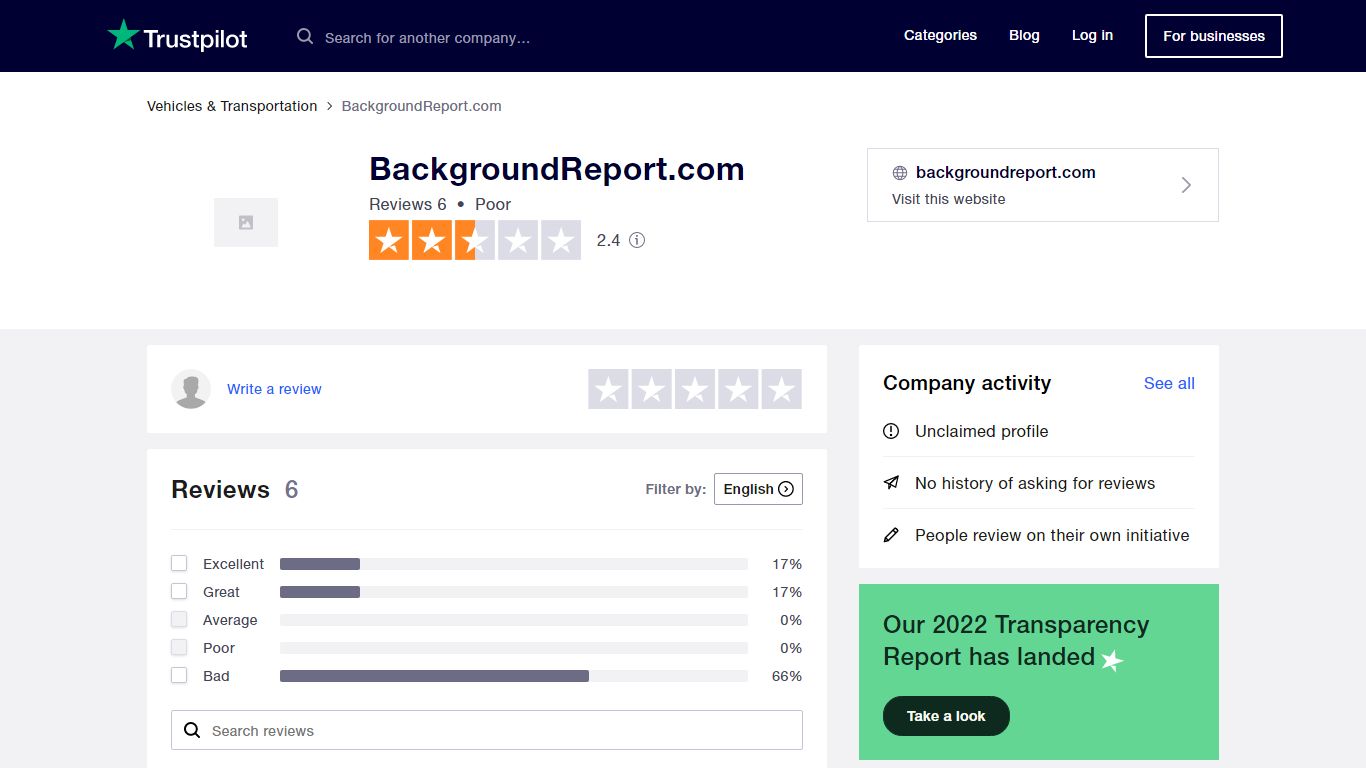Select the first star in review rating
Viewport: 1366px width, 768px height.
[x=608, y=389]
